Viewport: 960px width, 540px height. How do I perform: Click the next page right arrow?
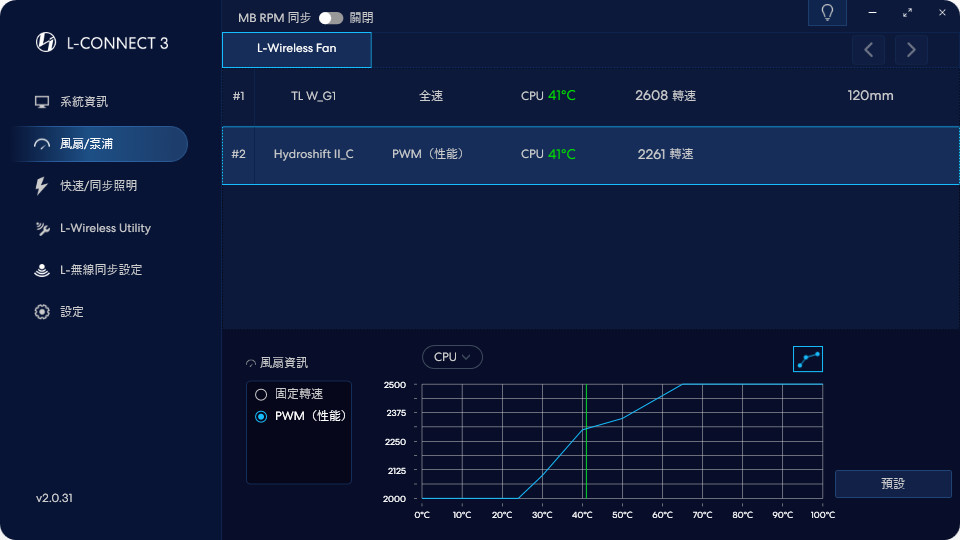tap(911, 50)
